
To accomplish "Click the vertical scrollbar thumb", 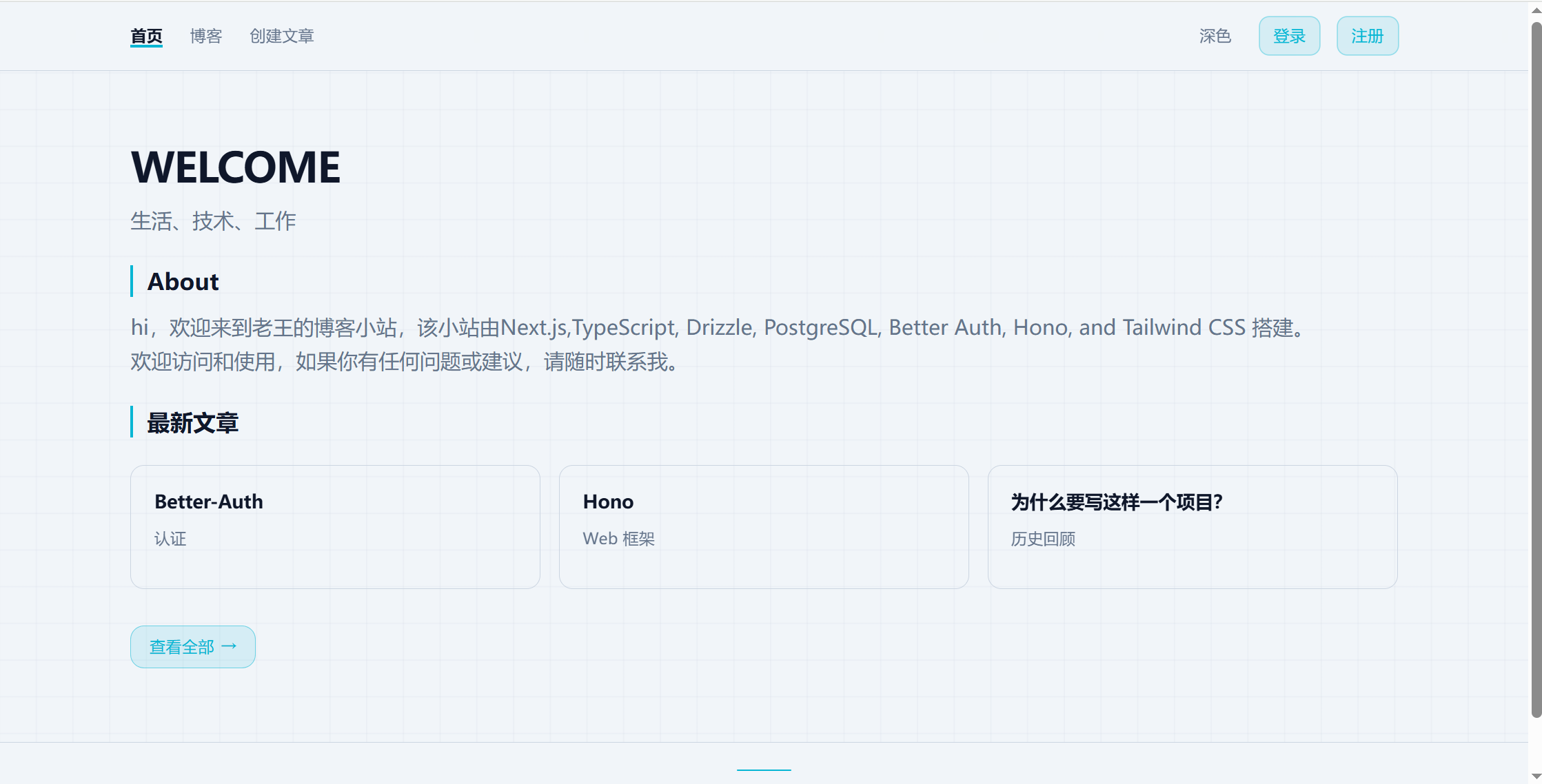I will click(x=1536, y=369).
